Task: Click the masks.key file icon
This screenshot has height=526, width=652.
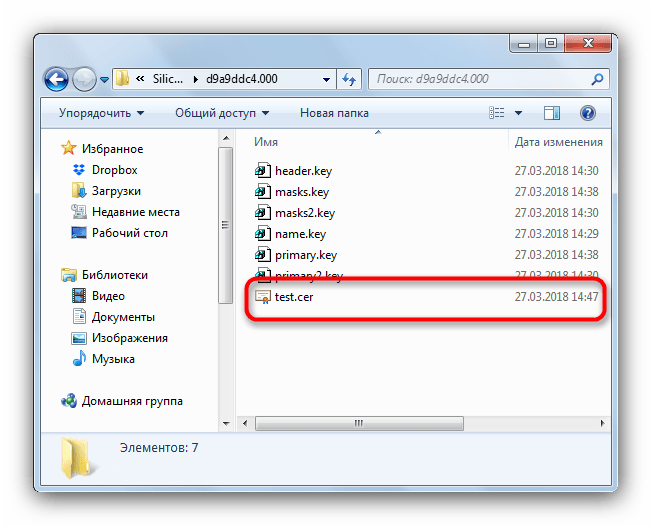Action: 263,192
